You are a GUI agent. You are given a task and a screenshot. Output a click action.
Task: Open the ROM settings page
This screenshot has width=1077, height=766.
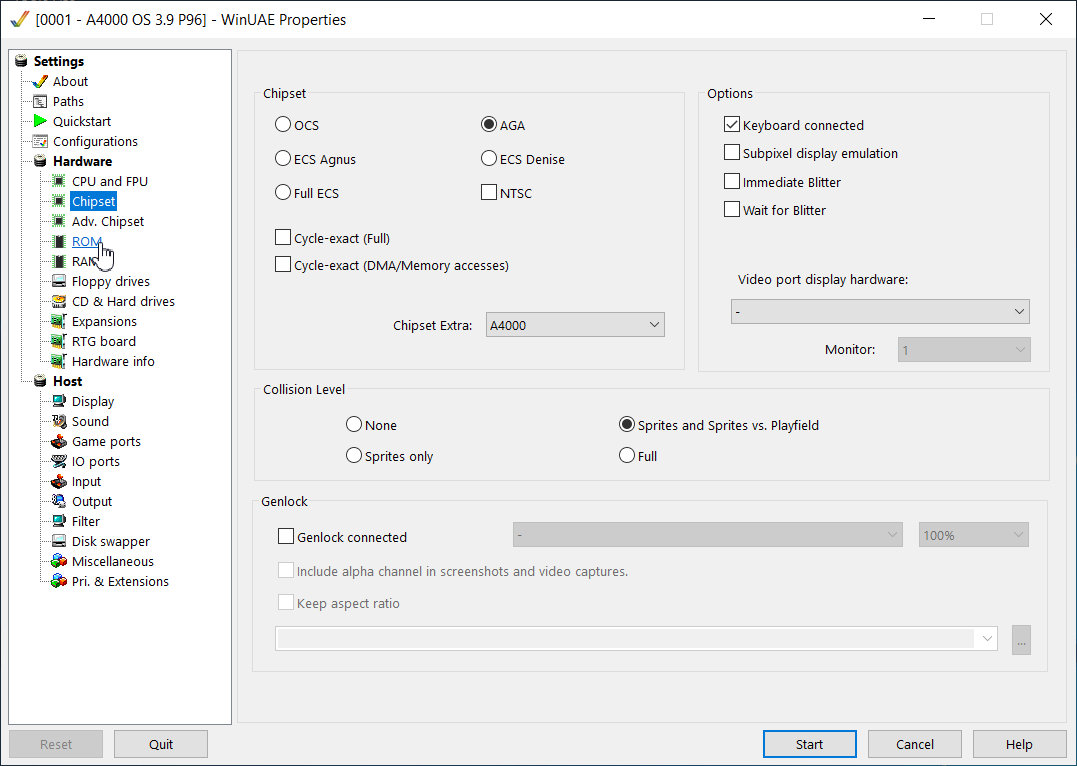click(87, 241)
